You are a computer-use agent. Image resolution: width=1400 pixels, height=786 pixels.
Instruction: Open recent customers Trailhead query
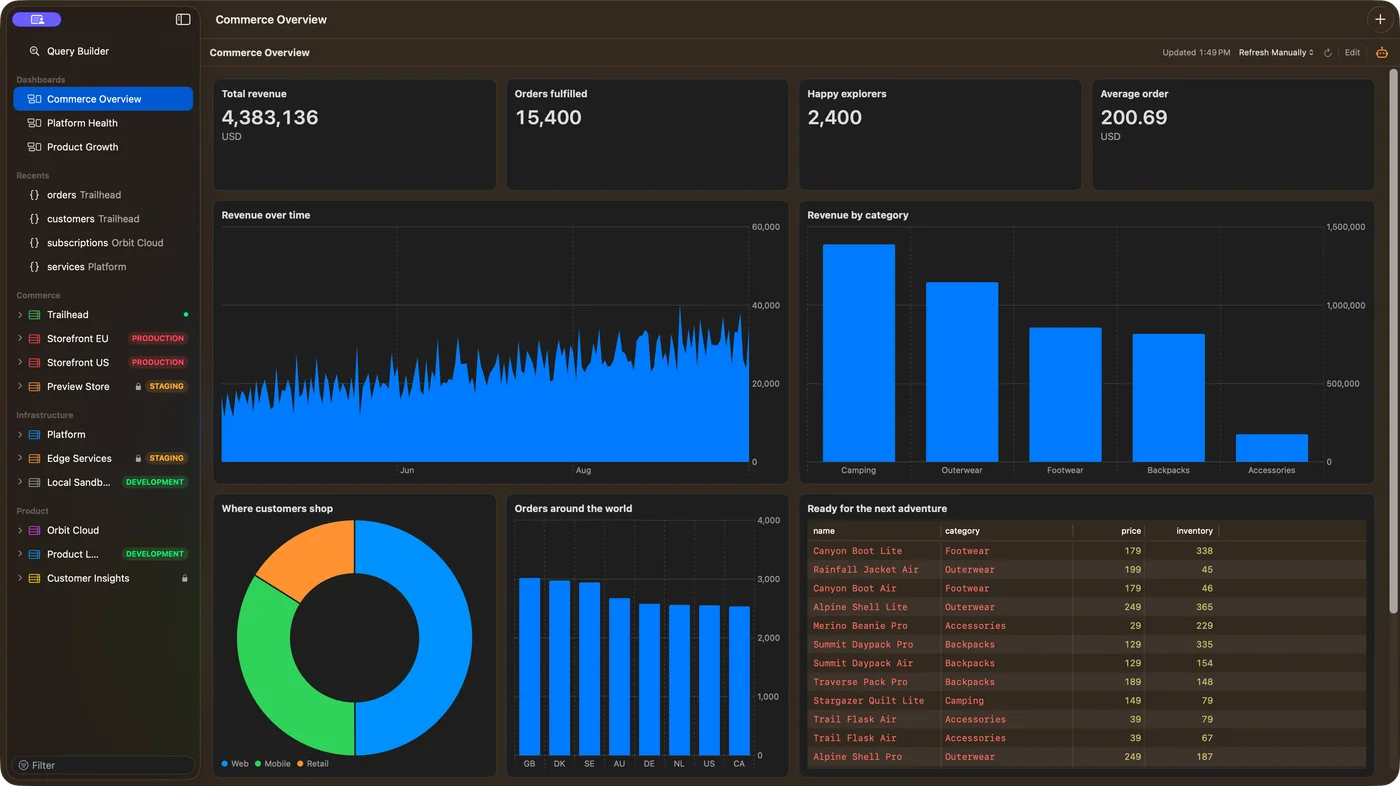[103, 219]
